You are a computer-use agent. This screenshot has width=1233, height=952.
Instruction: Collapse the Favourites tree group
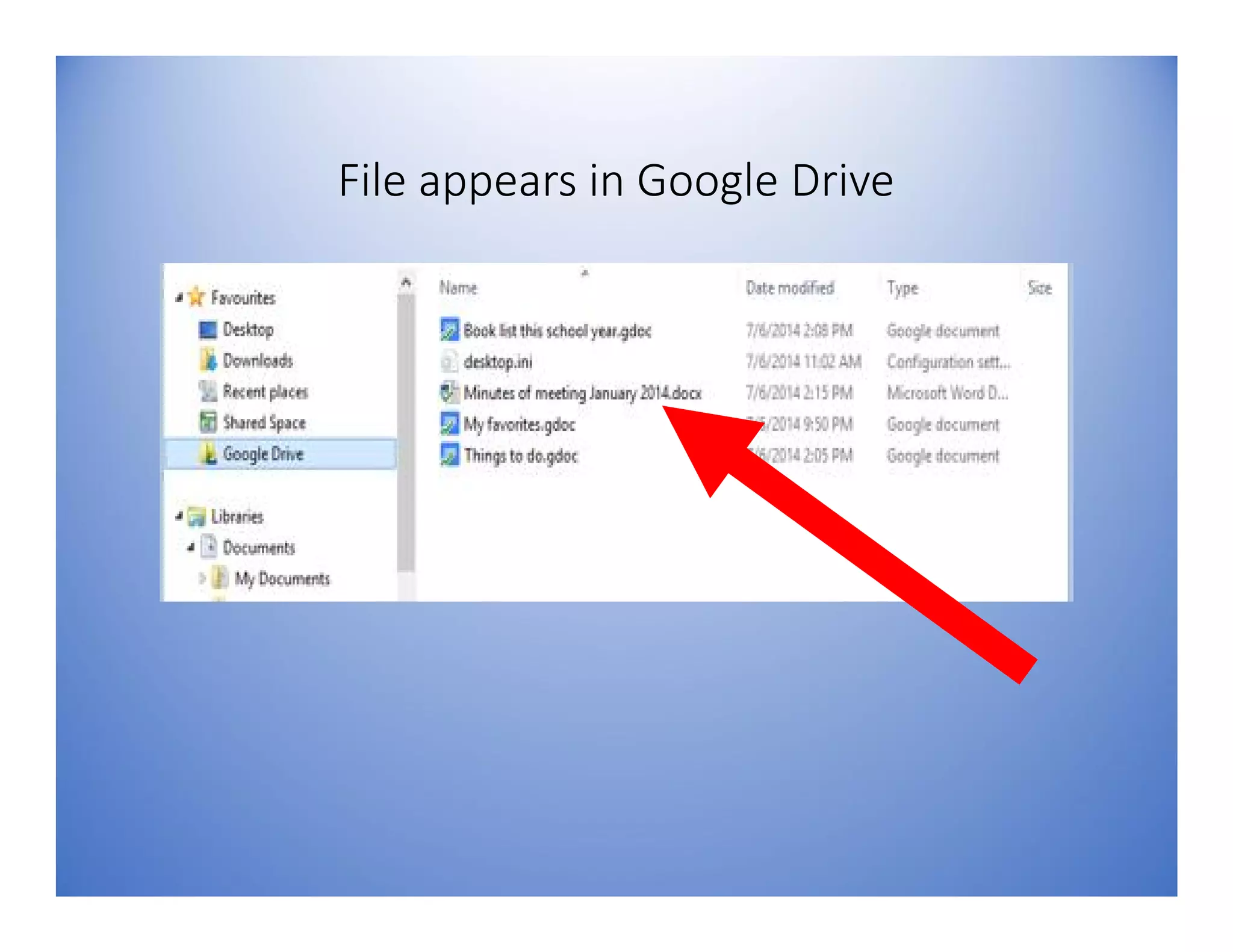click(179, 297)
